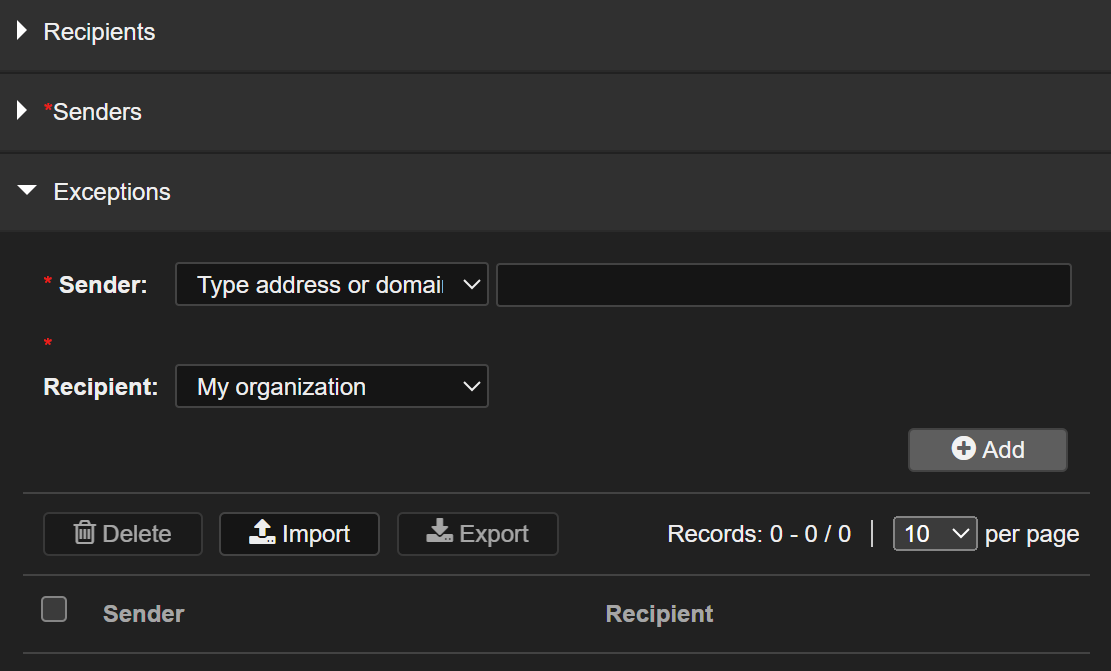Sort by the Sender column header
Viewport: 1111px width, 671px height.
[144, 614]
